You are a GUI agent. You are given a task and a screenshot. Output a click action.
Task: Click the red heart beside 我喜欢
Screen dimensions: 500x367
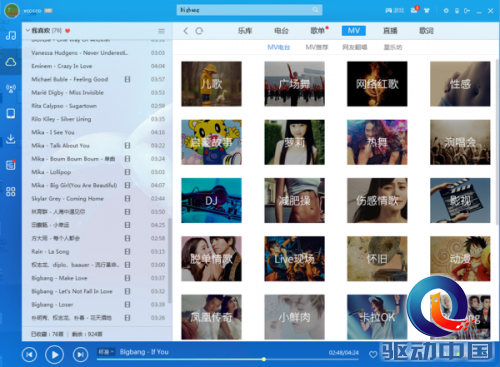[x=68, y=31]
